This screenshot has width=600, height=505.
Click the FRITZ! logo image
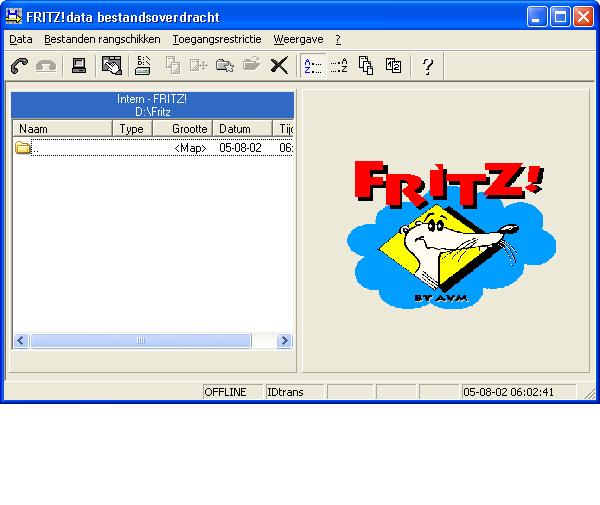(x=451, y=234)
